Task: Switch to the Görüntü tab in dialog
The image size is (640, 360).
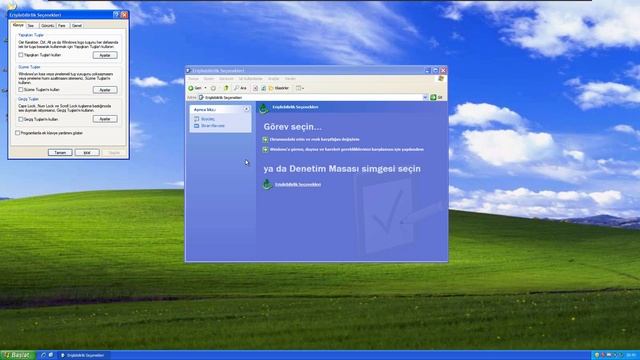Action: coord(47,26)
